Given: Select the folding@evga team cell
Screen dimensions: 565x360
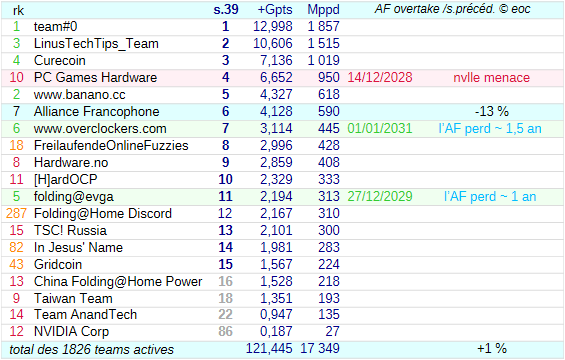Looking at the screenshot, I should [x=74, y=197].
